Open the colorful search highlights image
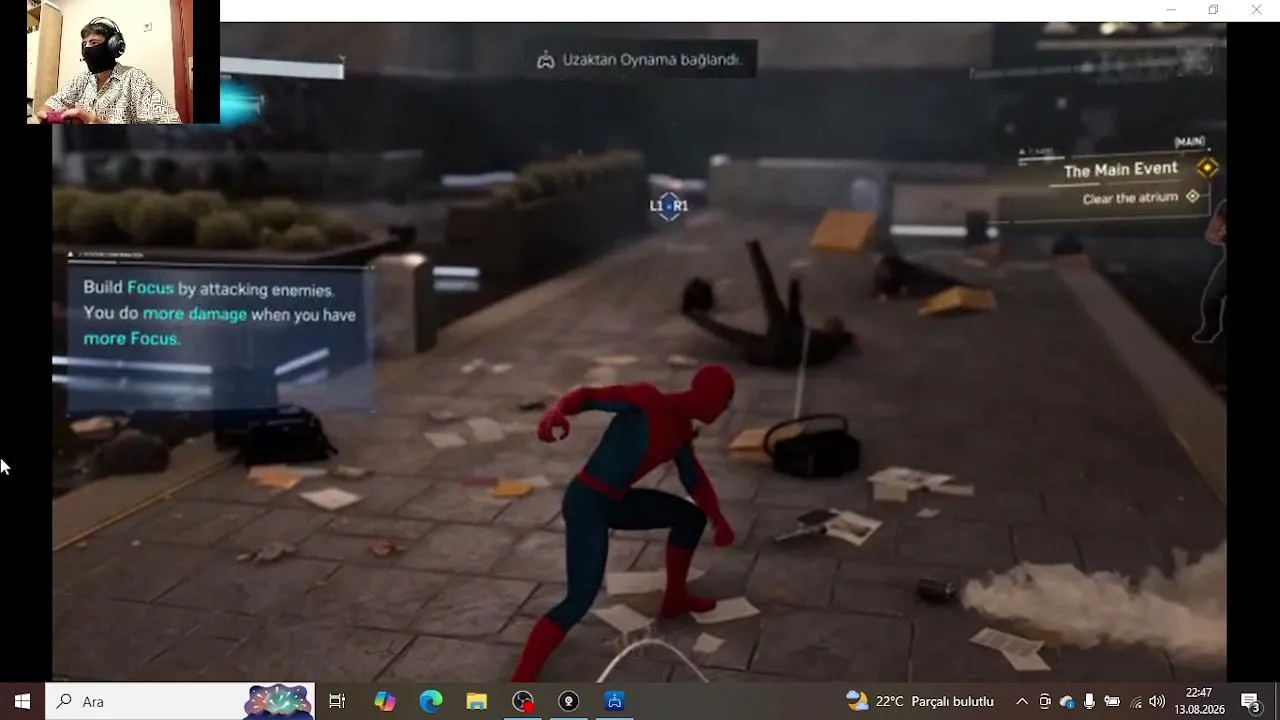 (278, 701)
